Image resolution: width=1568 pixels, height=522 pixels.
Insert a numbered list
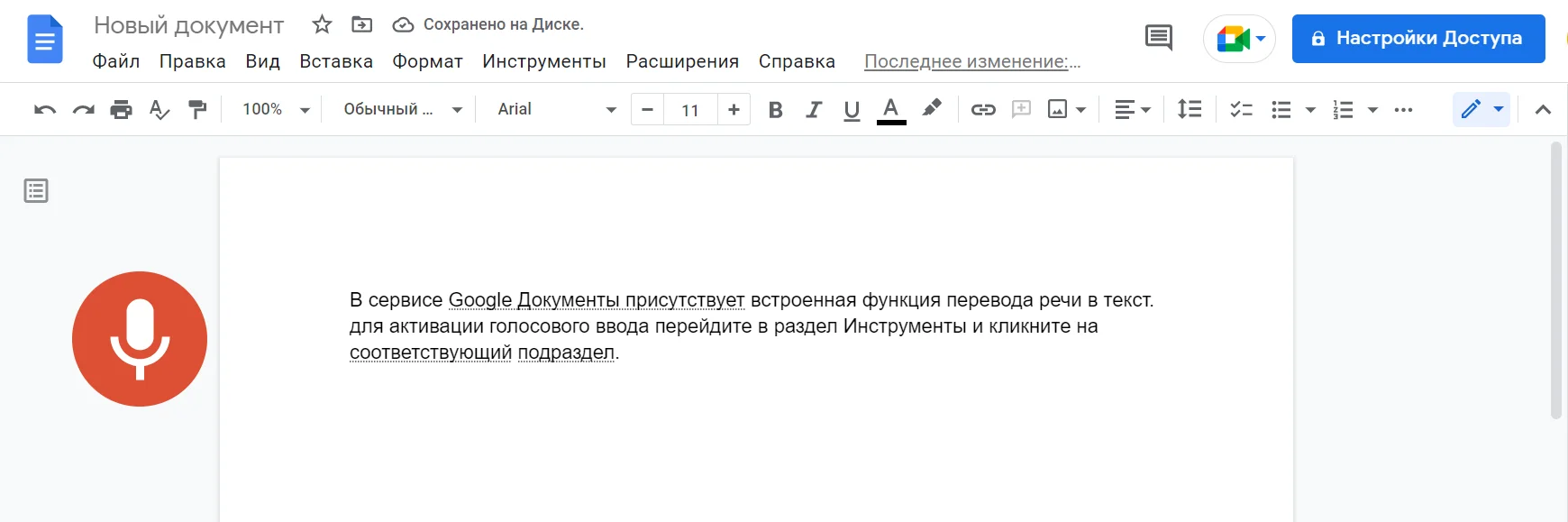(x=1343, y=110)
